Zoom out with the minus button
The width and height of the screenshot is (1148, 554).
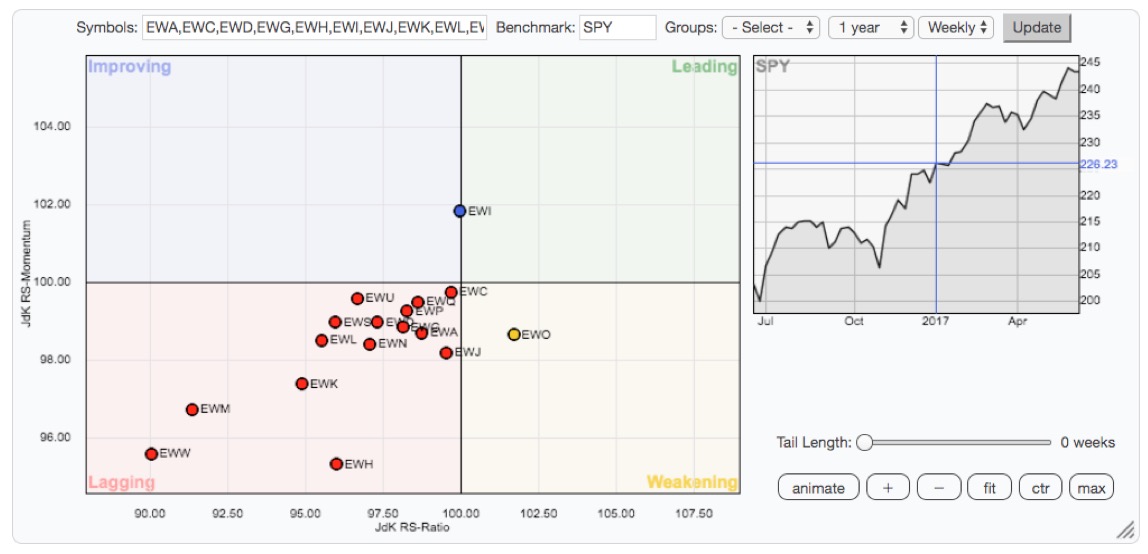click(938, 488)
